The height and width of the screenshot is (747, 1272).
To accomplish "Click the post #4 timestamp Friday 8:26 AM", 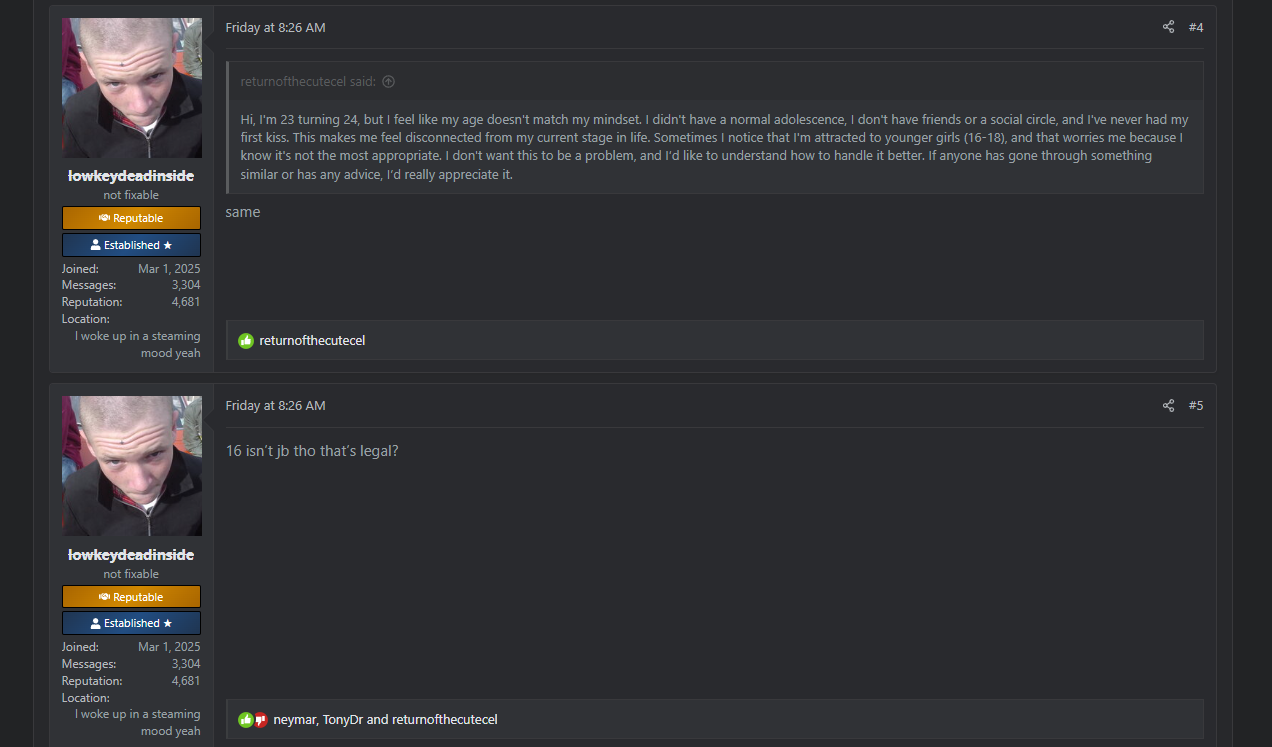I will (275, 27).
